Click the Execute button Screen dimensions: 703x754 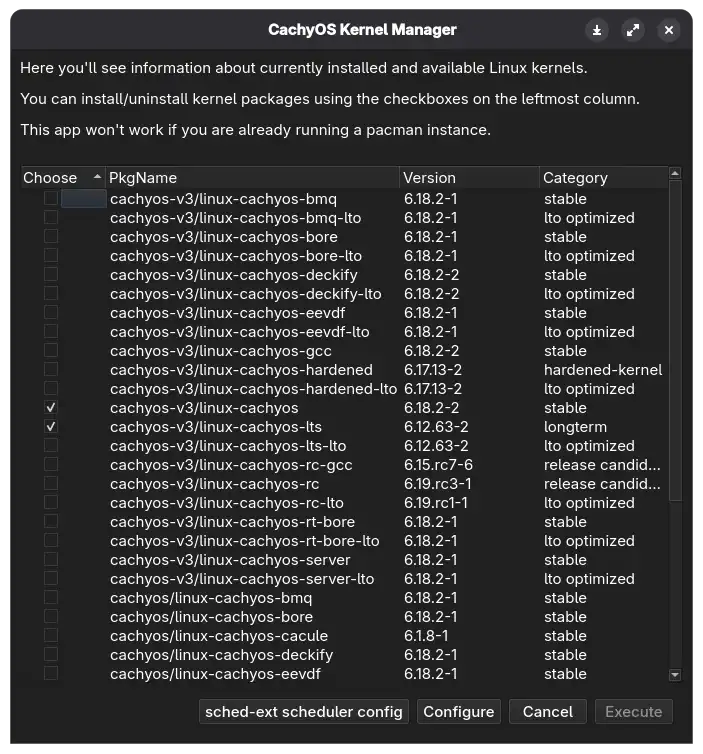(x=633, y=712)
